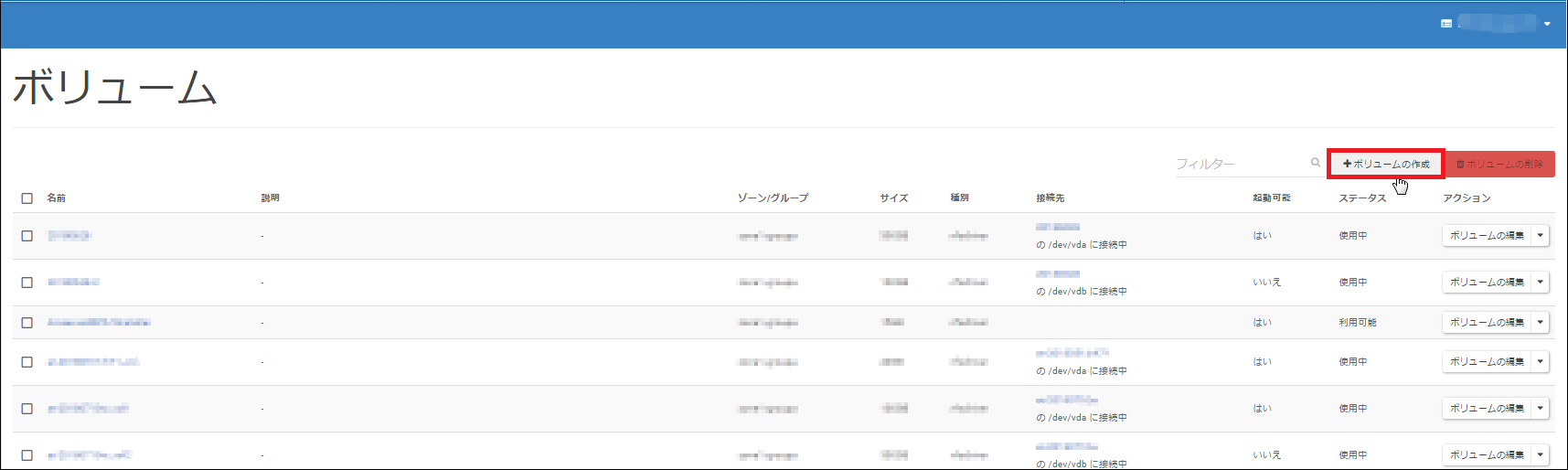Expand the action dropdown arrow for the 利用可能 volume
This screenshot has height=470, width=1568.
[1541, 323]
